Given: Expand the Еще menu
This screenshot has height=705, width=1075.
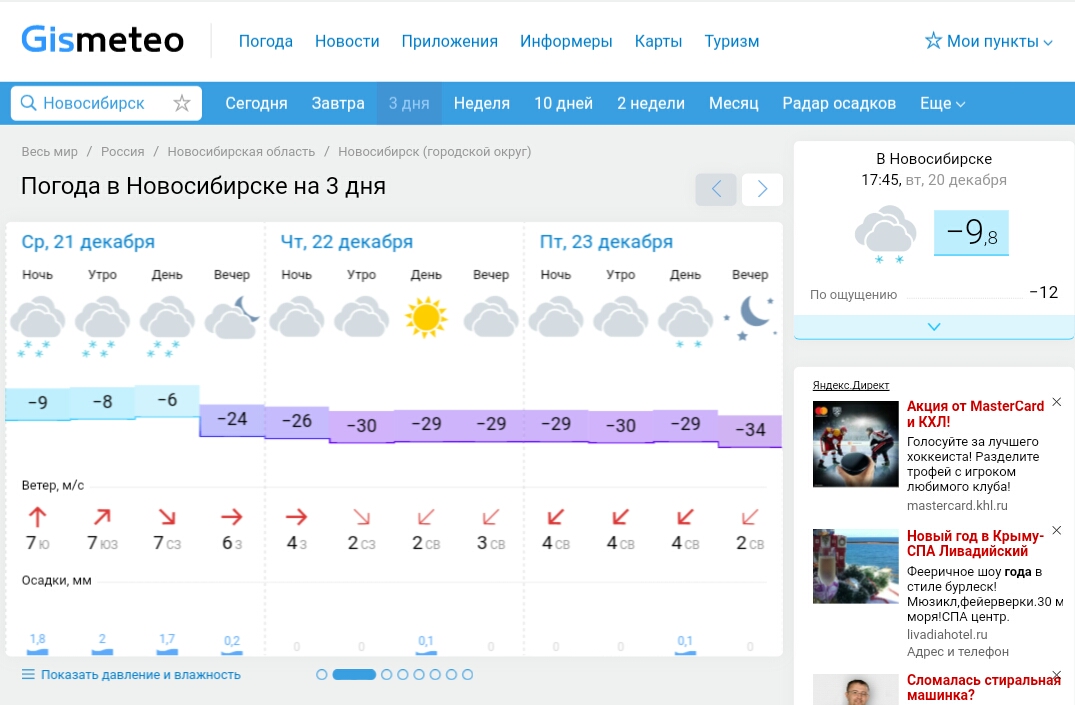Looking at the screenshot, I should coord(942,103).
